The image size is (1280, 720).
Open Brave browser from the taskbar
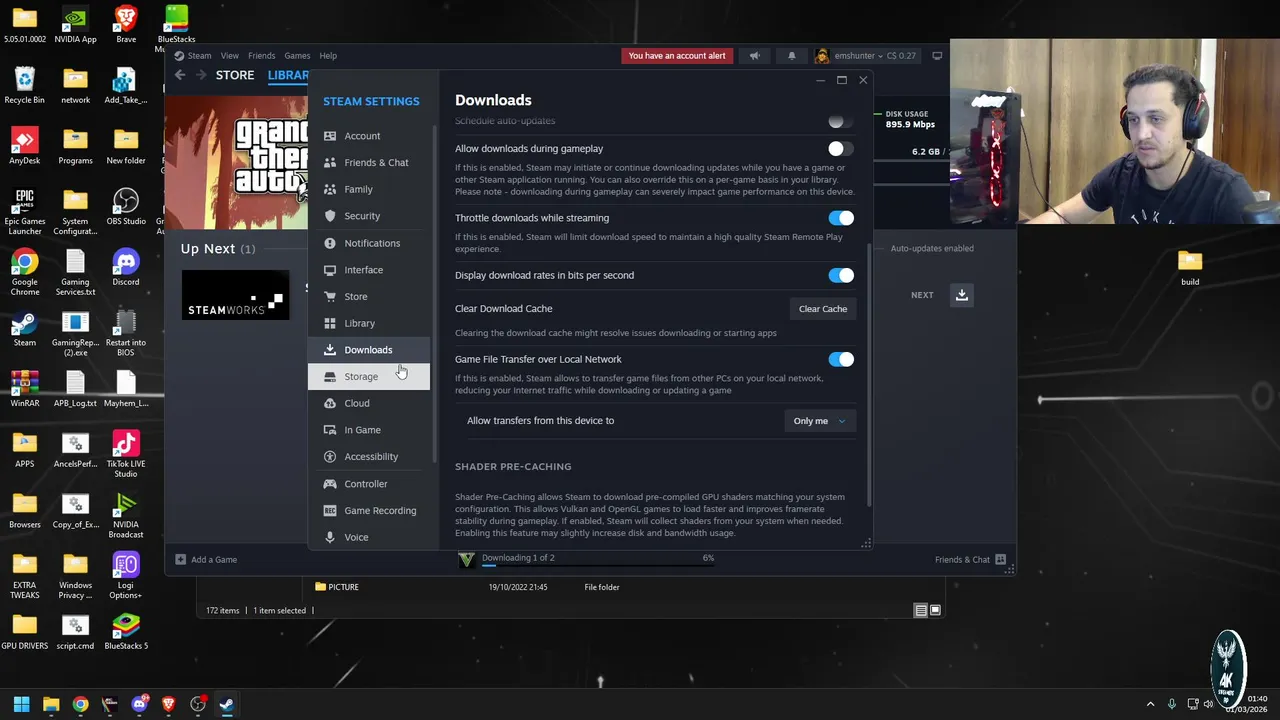[x=168, y=704]
